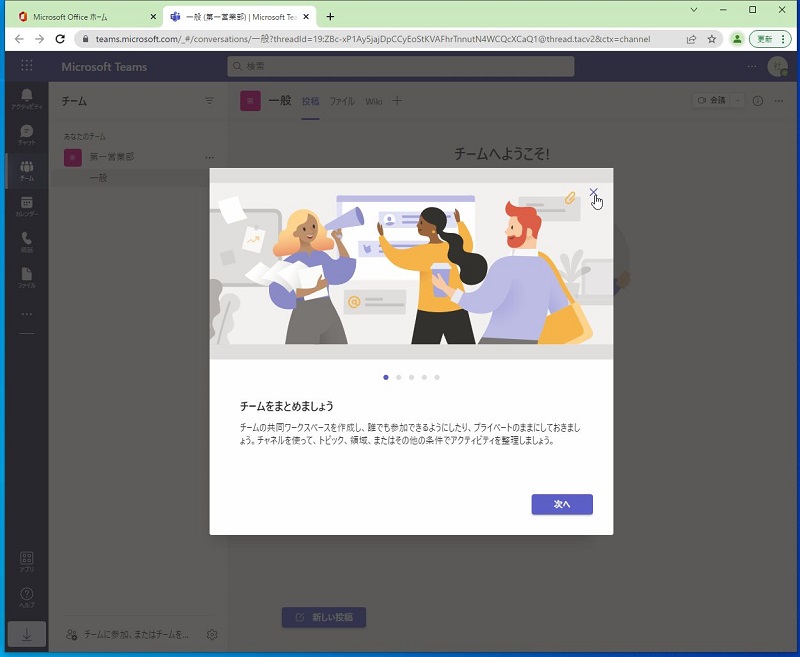Go back with the browser back arrow
This screenshot has width=800, height=657.
pyautogui.click(x=19, y=39)
